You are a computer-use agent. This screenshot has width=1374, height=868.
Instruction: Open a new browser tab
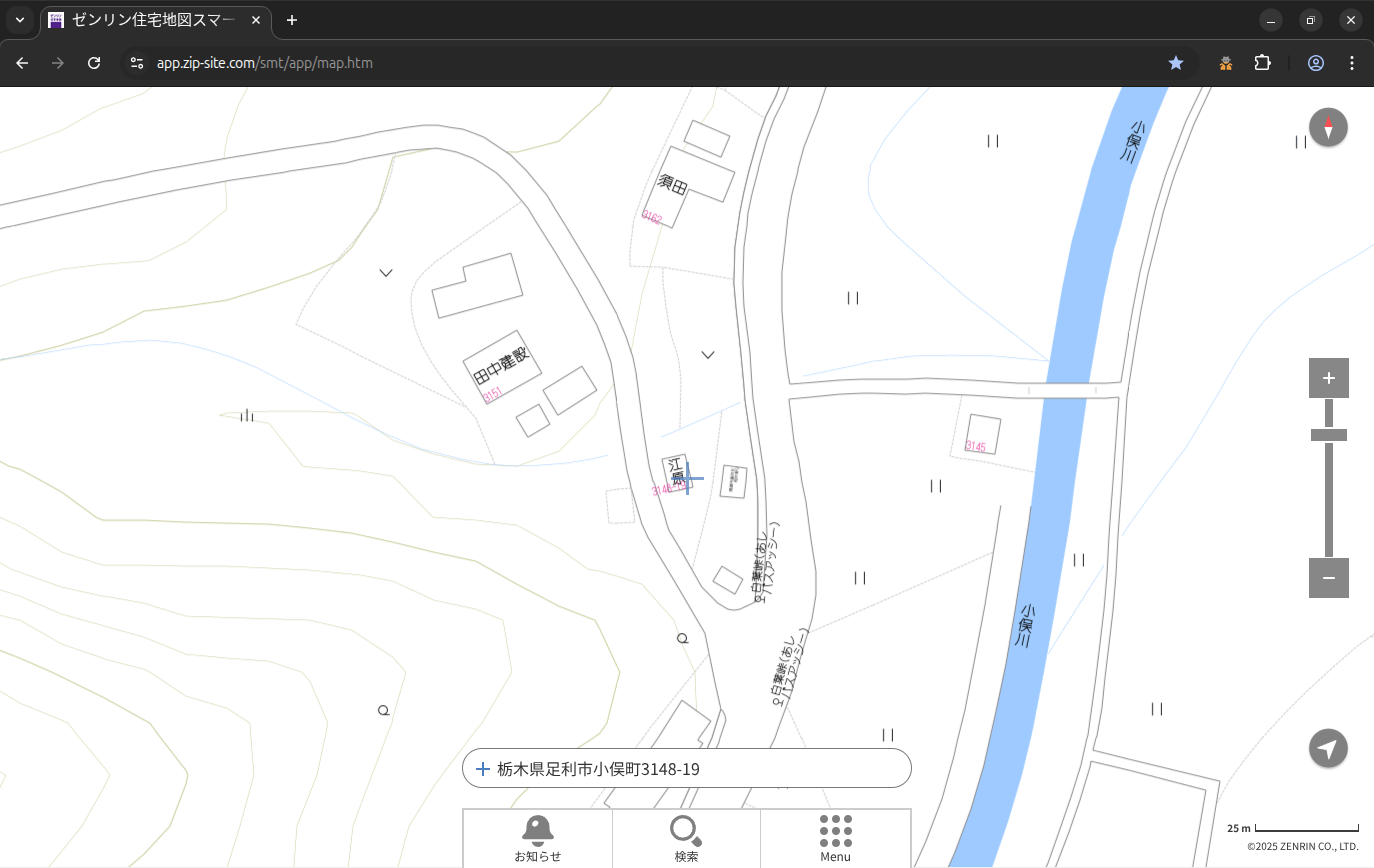click(292, 20)
